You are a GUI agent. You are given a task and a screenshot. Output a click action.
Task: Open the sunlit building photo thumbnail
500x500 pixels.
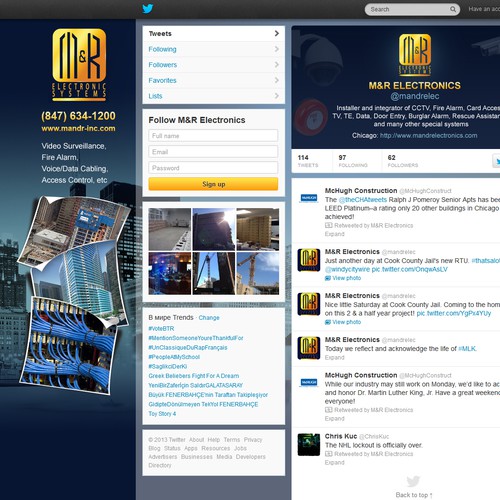pos(214,229)
